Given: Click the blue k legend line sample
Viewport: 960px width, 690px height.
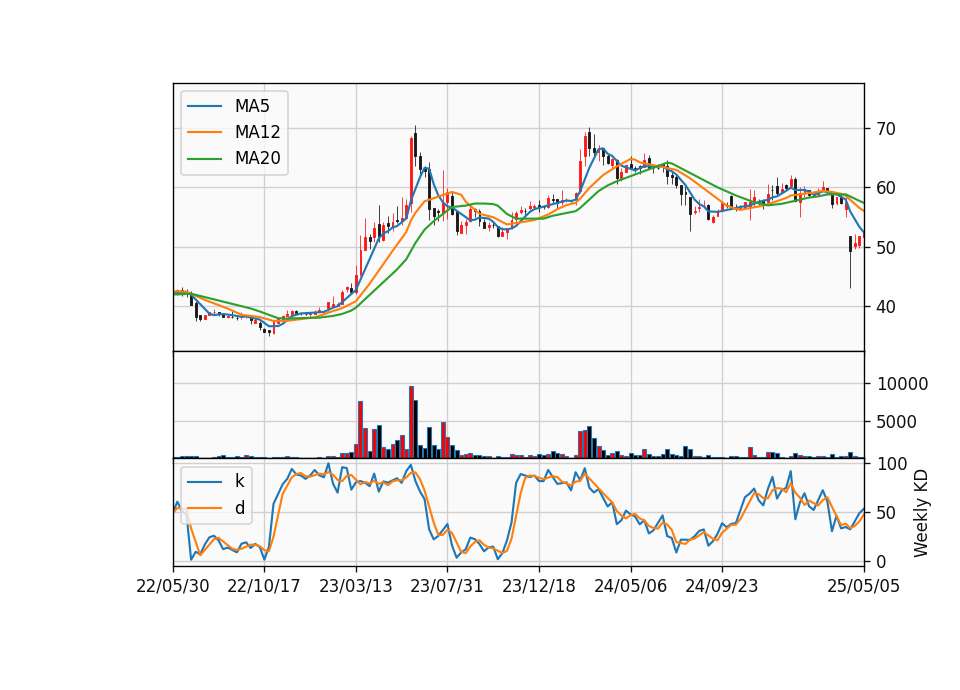Looking at the screenshot, I should coord(204,482).
